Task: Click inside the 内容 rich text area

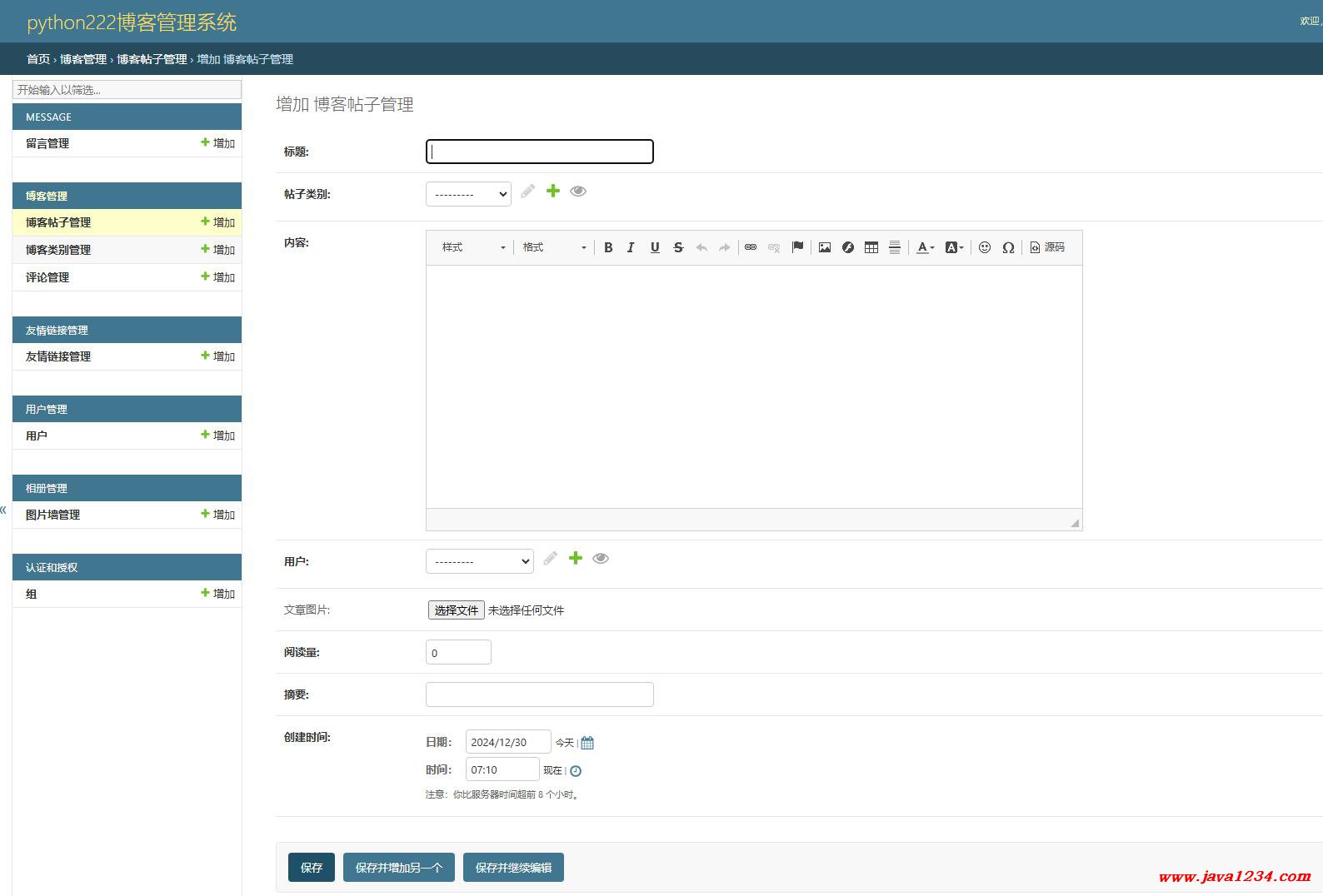Action: [x=754, y=386]
